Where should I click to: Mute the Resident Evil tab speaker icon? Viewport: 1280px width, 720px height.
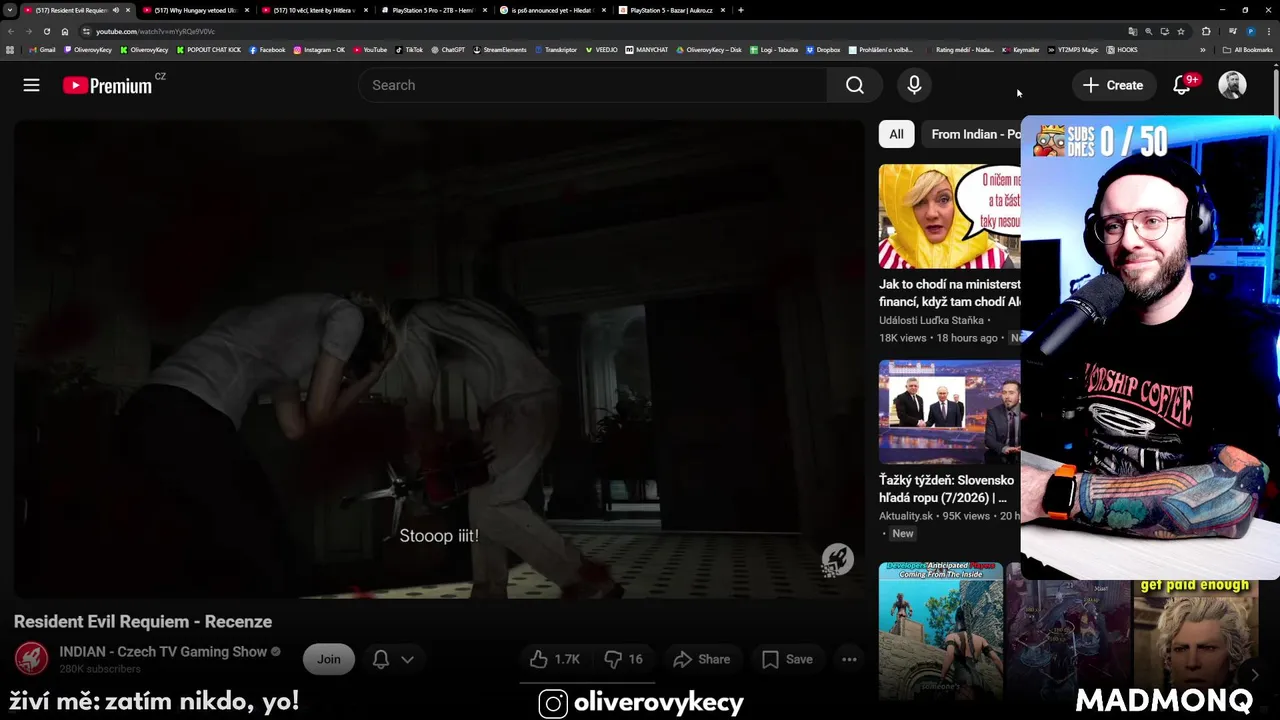[x=116, y=10]
